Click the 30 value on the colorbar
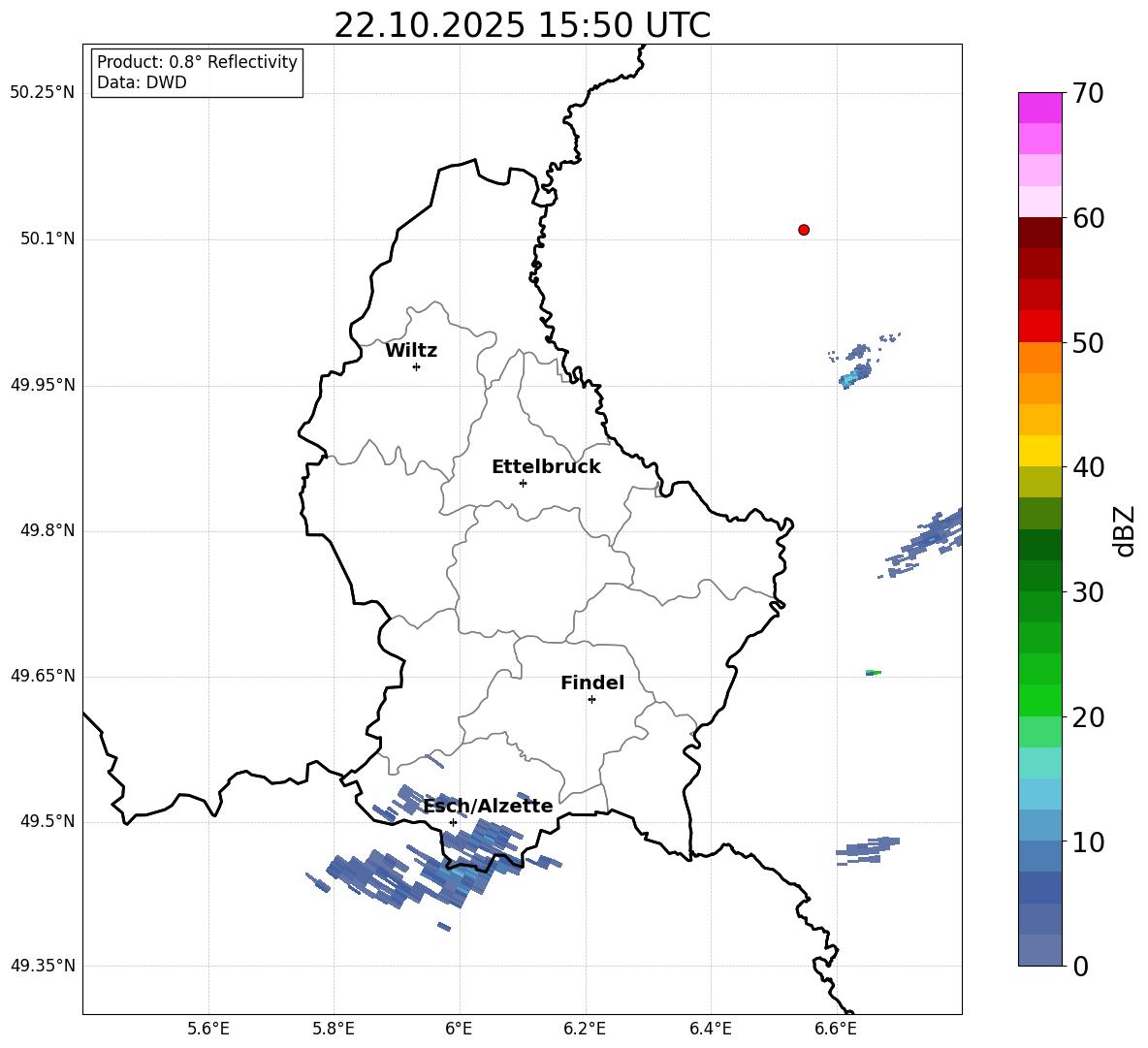1148x1048 pixels. pyautogui.click(x=1088, y=592)
